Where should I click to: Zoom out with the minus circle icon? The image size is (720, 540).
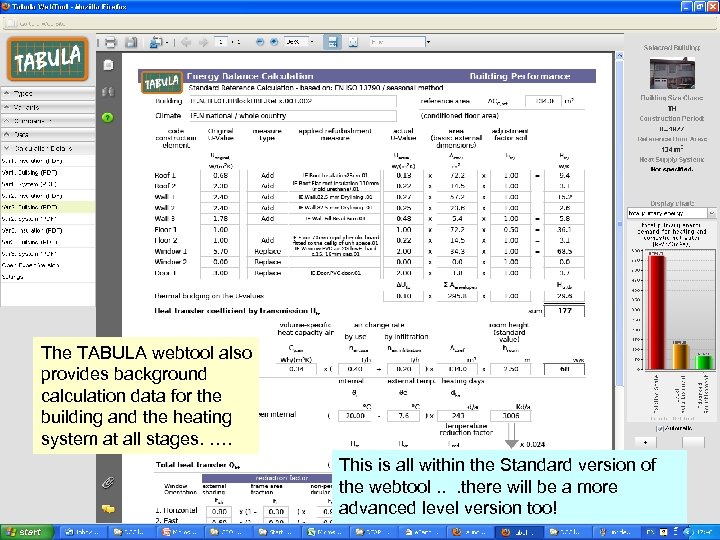(260, 42)
